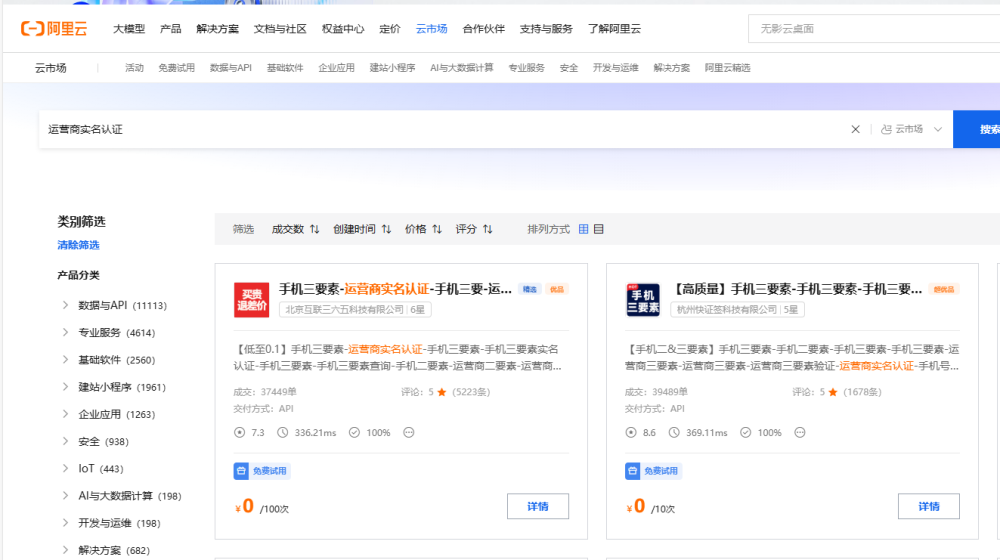
Task: Click the 369.11ms response time icon
Action: pyautogui.click(x=674, y=432)
